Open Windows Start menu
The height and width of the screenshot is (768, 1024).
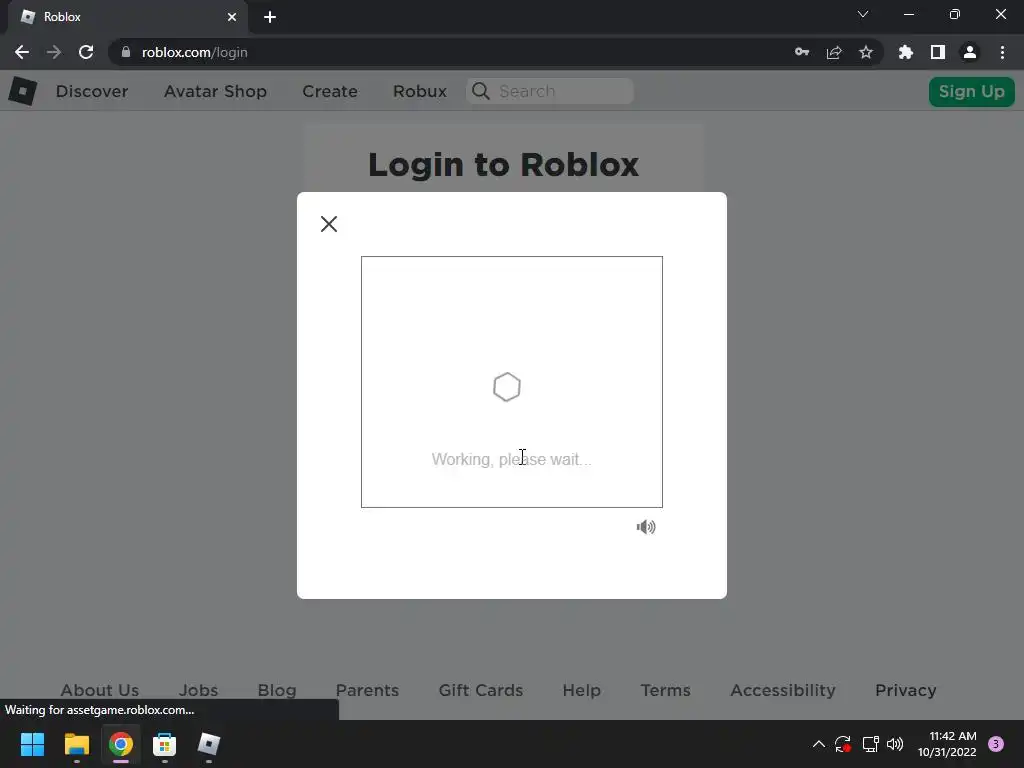click(x=32, y=744)
